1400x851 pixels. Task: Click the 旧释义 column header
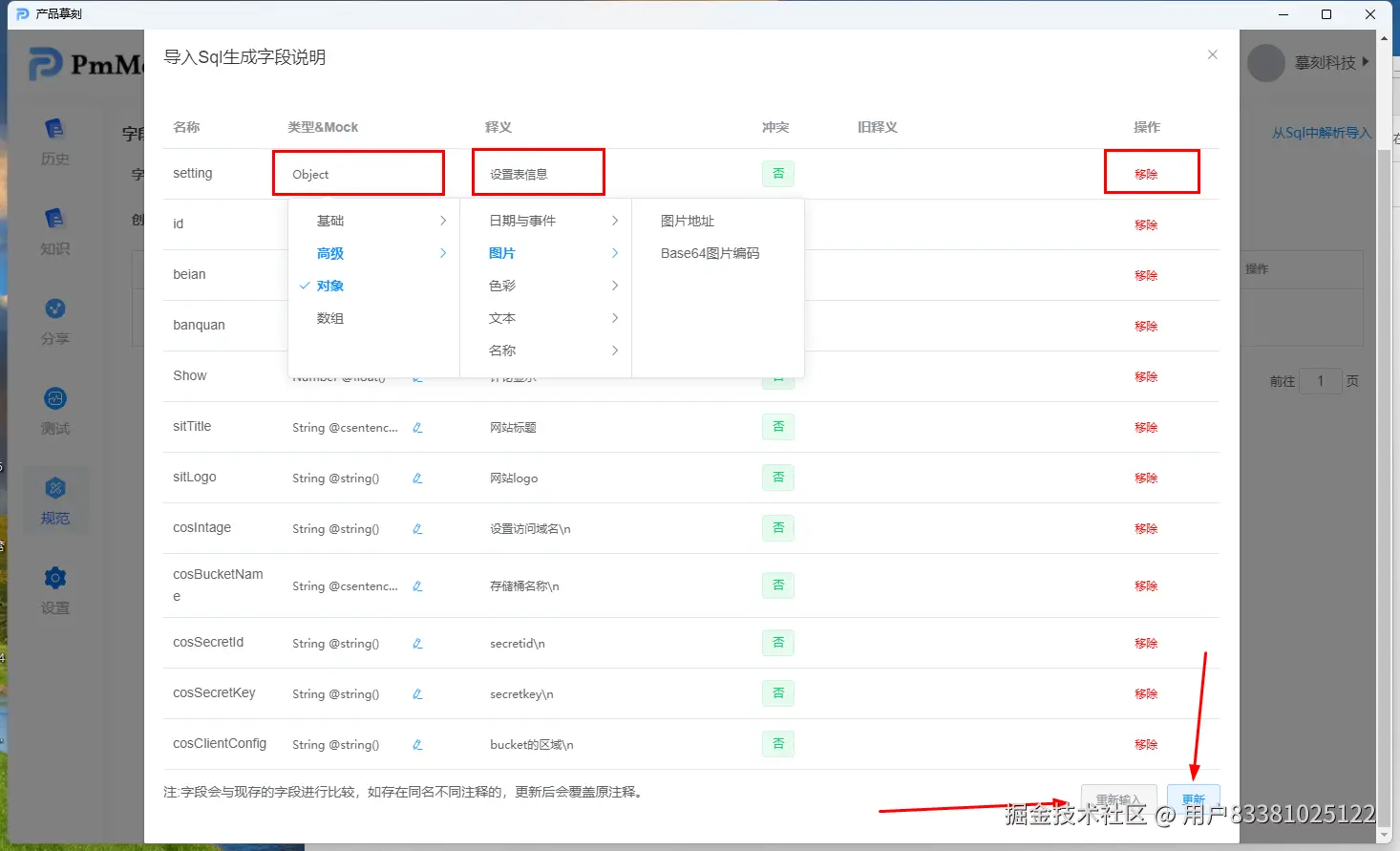click(878, 127)
